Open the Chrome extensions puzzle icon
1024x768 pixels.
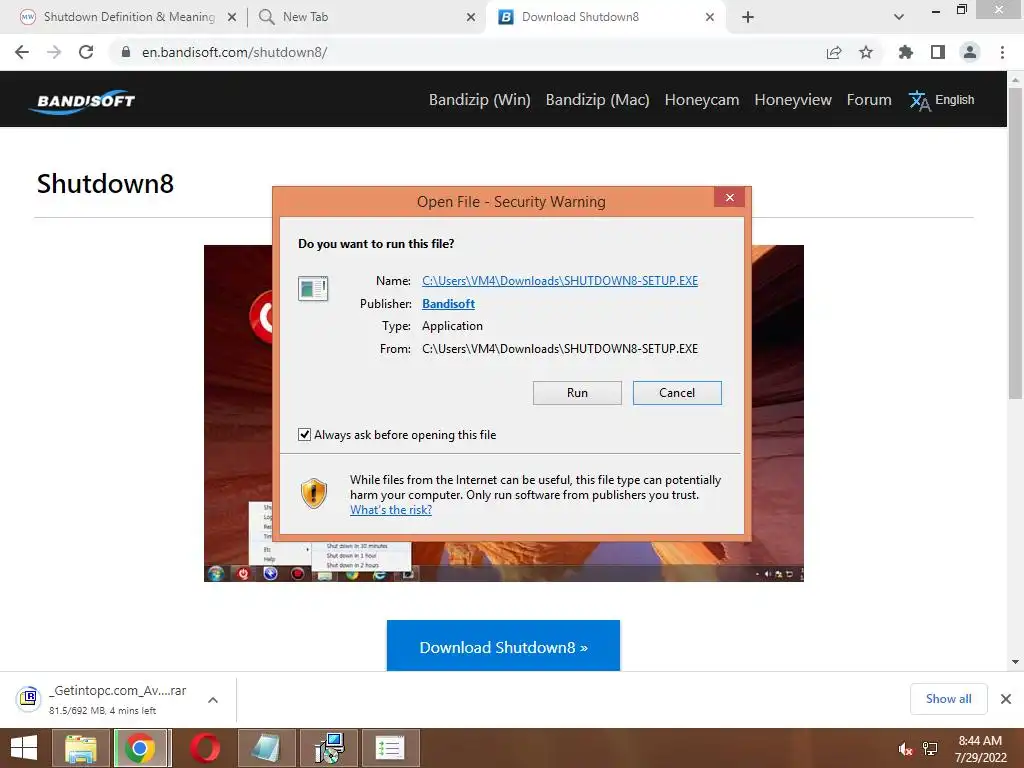905,52
